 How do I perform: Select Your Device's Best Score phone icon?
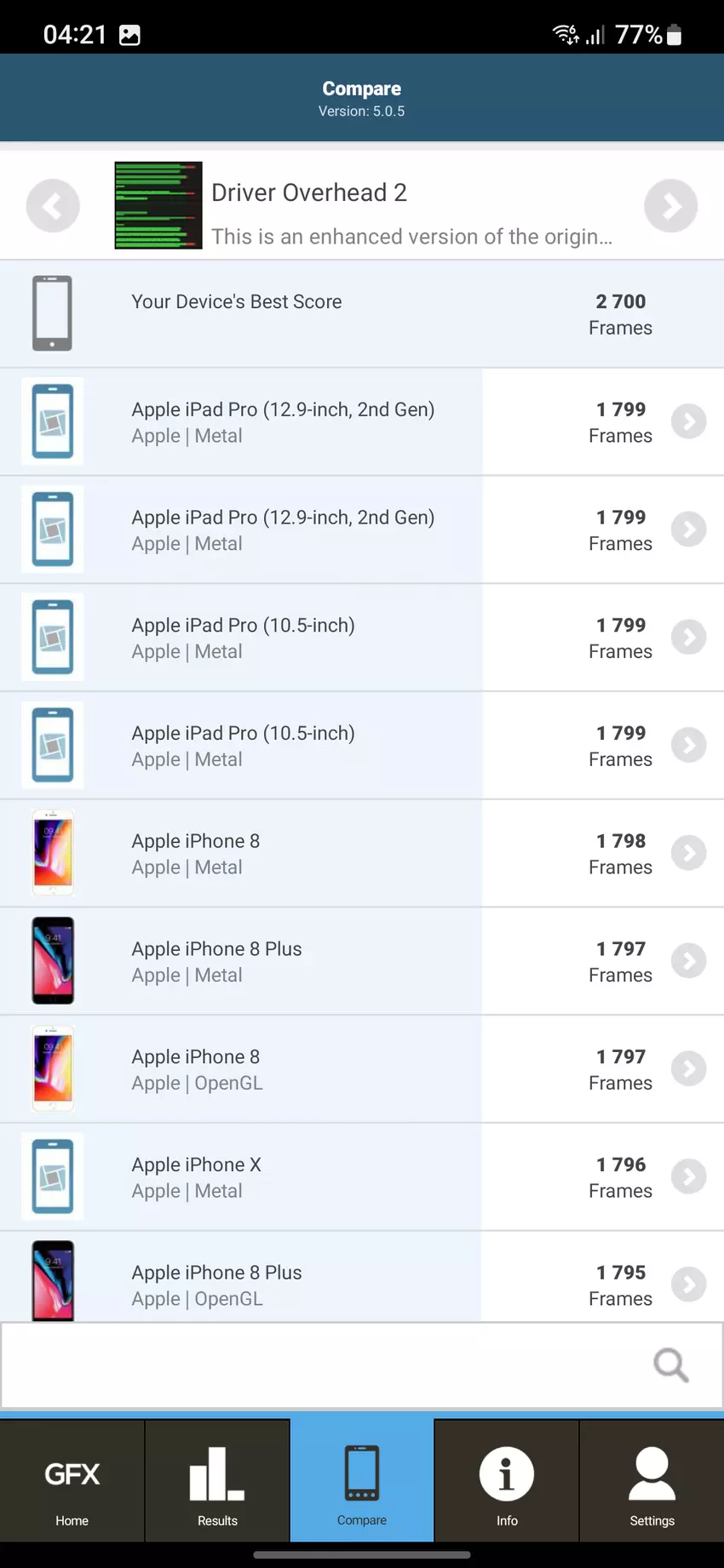[x=52, y=313]
